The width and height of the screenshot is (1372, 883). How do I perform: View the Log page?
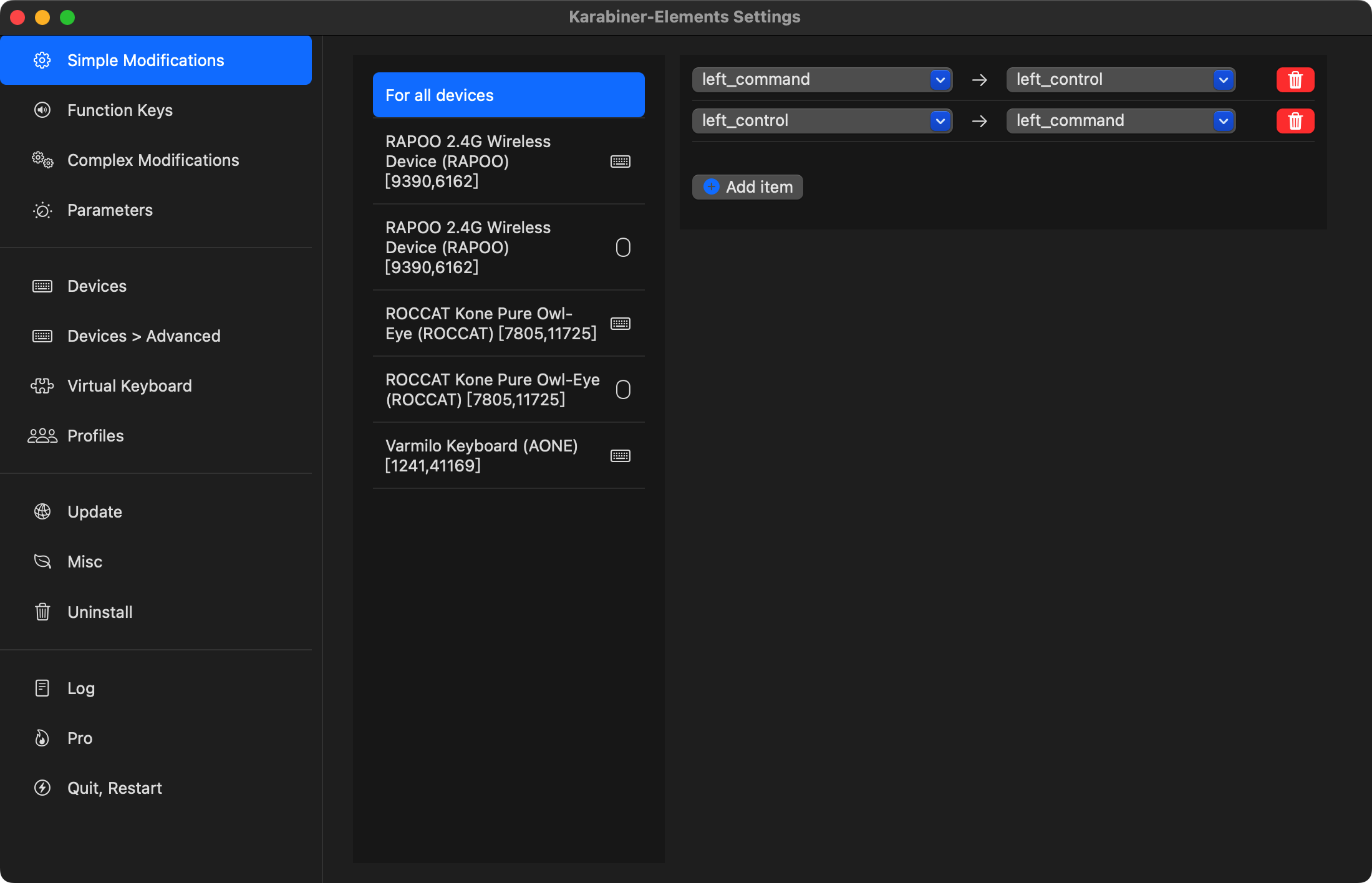156,688
